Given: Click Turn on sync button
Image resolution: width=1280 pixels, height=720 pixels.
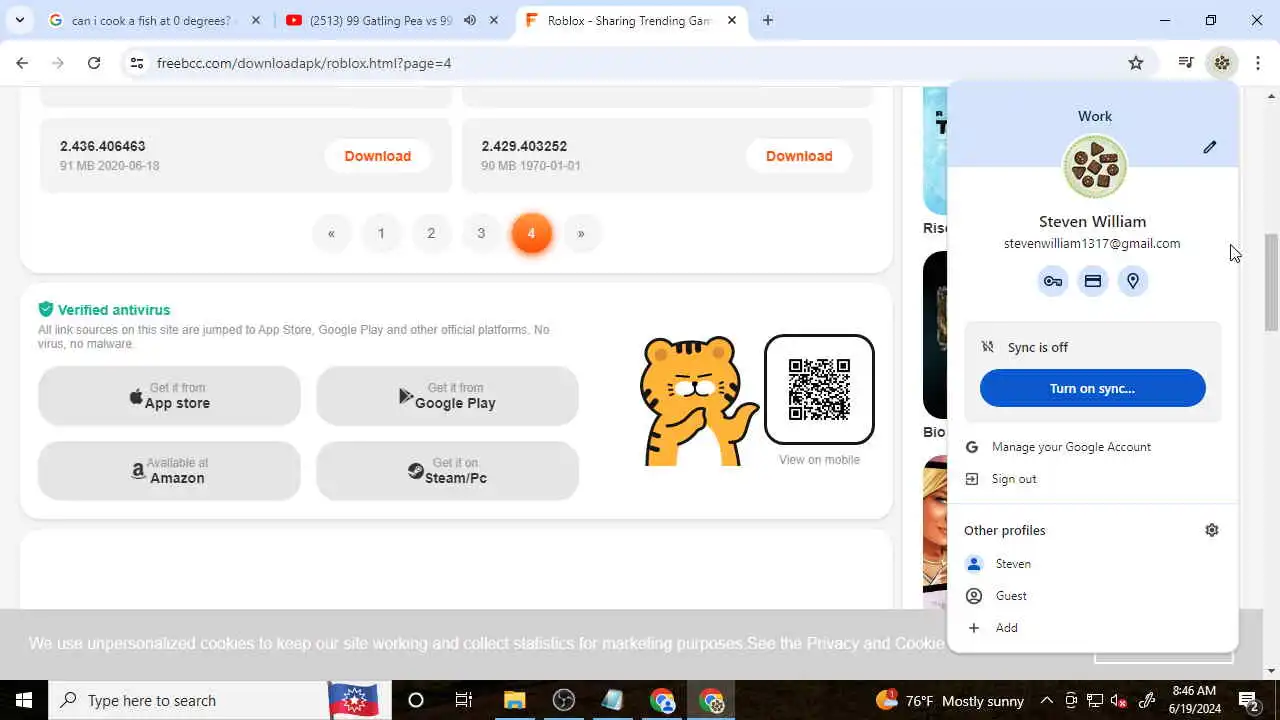Looking at the screenshot, I should coord(1092,388).
